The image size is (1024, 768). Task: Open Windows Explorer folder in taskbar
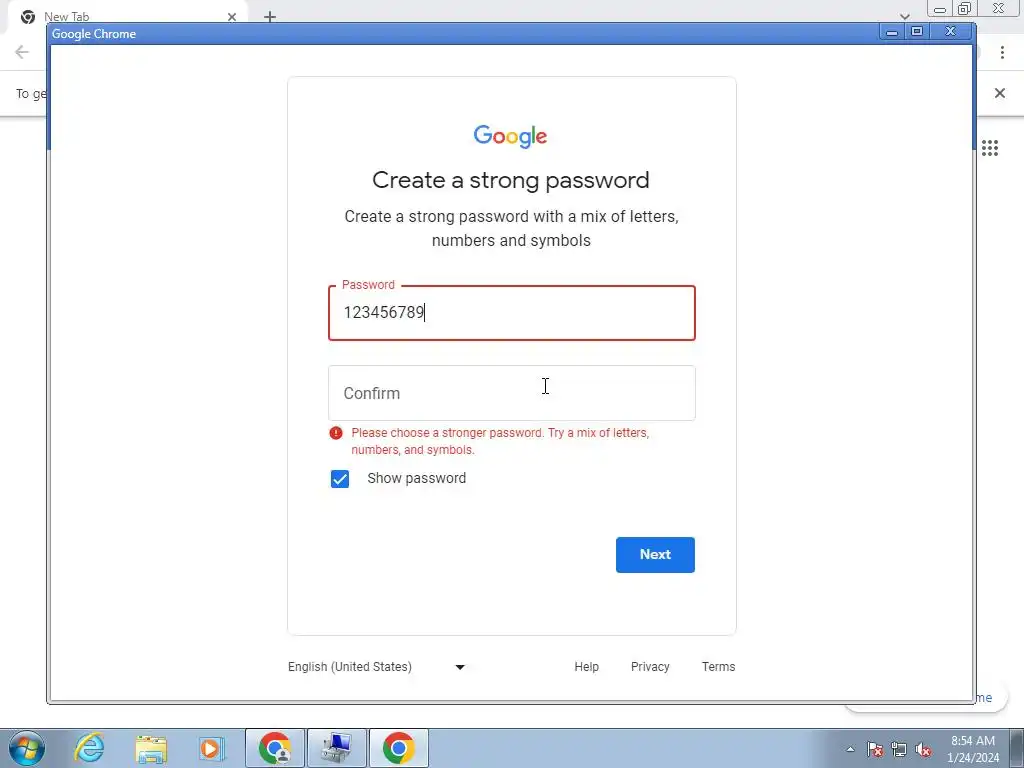pos(151,748)
